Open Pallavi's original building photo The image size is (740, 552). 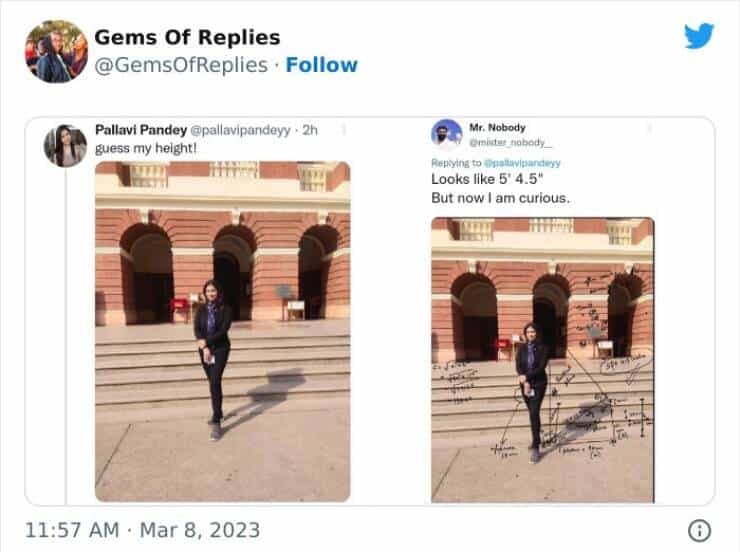[223, 331]
